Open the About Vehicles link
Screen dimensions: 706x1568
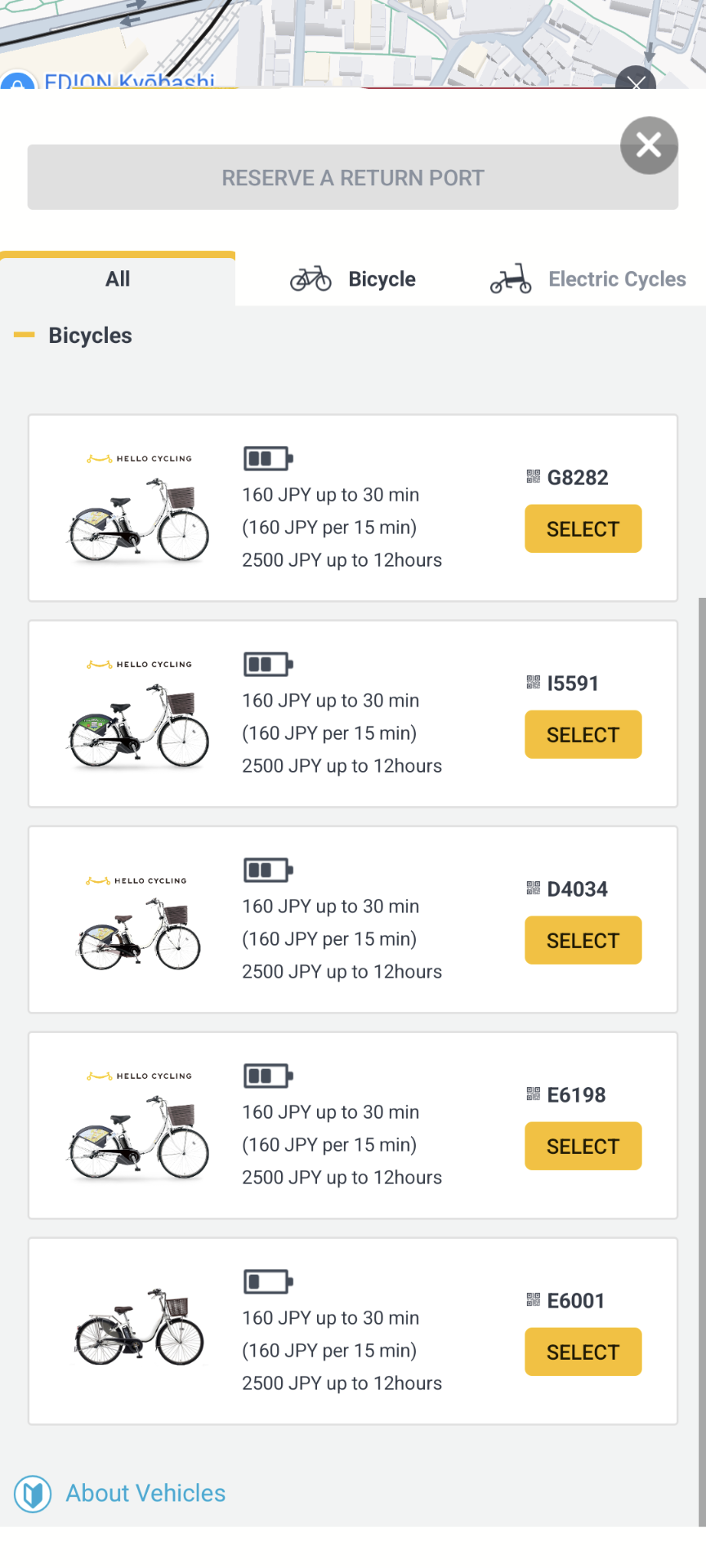pos(145,1494)
